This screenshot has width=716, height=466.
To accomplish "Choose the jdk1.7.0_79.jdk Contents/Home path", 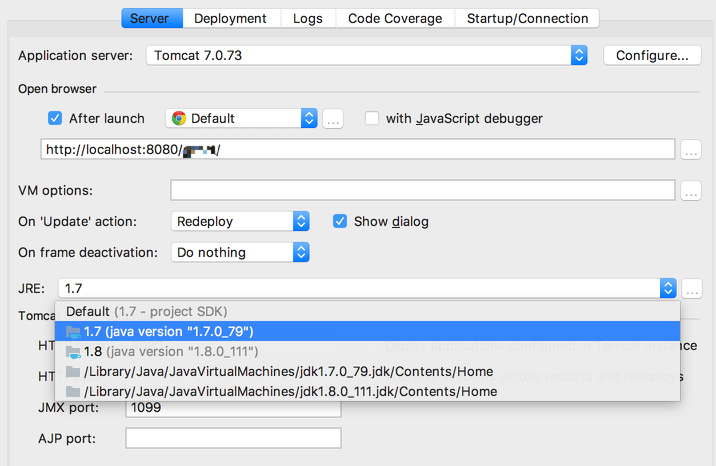I will pos(367,372).
